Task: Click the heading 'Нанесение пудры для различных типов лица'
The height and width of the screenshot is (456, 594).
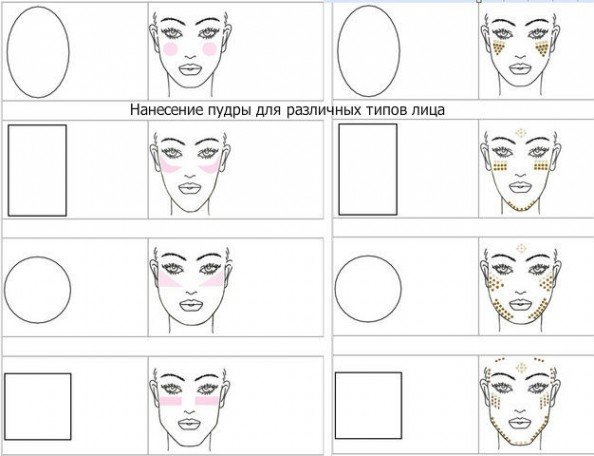Action: click(287, 110)
